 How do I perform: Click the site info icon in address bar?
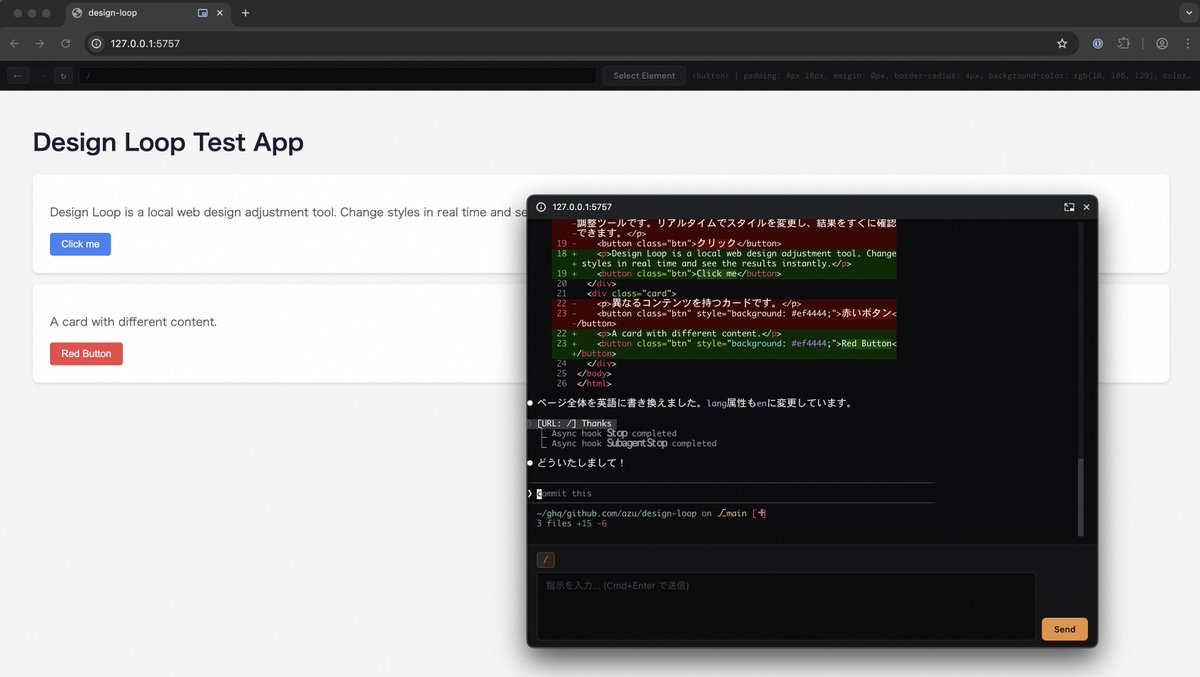(x=96, y=44)
